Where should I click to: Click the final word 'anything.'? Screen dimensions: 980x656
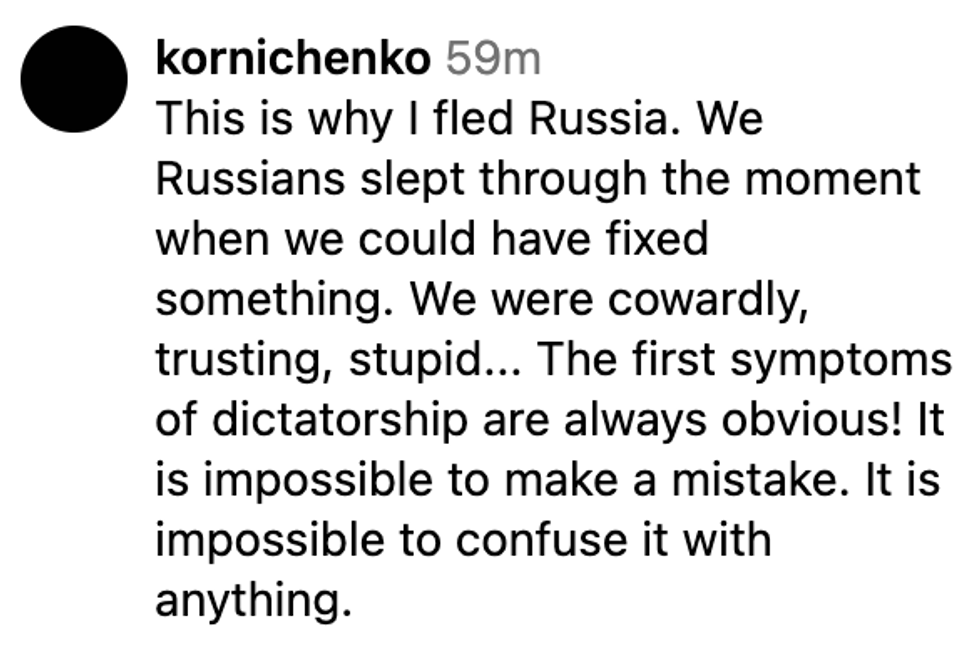click(254, 602)
